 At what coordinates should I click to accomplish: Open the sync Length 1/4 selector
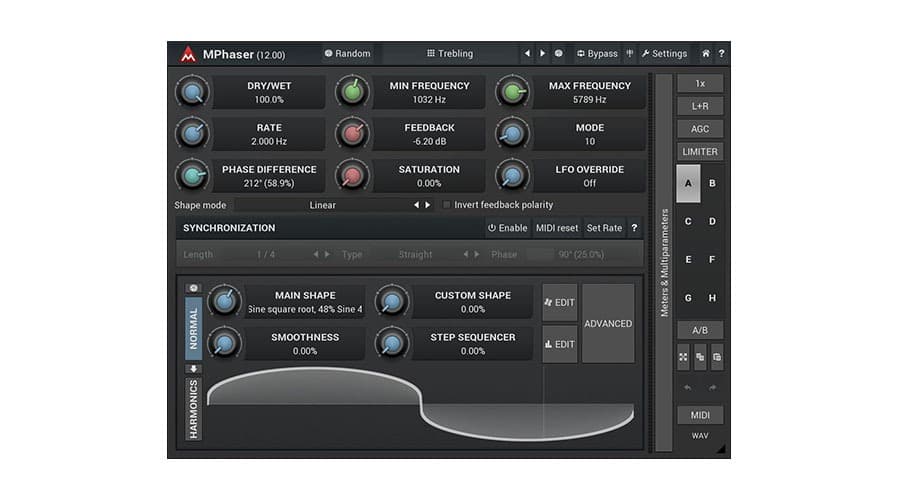point(266,254)
